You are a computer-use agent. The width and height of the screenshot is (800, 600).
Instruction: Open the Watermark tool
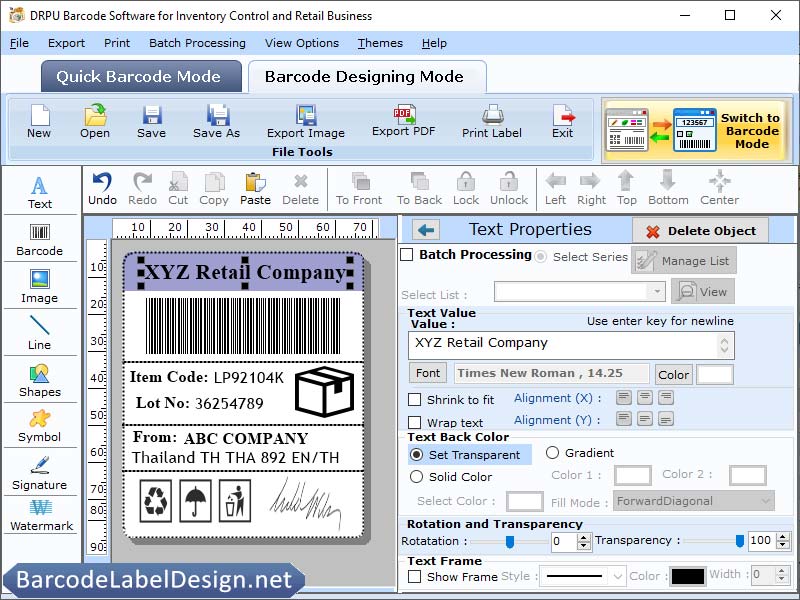tap(40, 518)
